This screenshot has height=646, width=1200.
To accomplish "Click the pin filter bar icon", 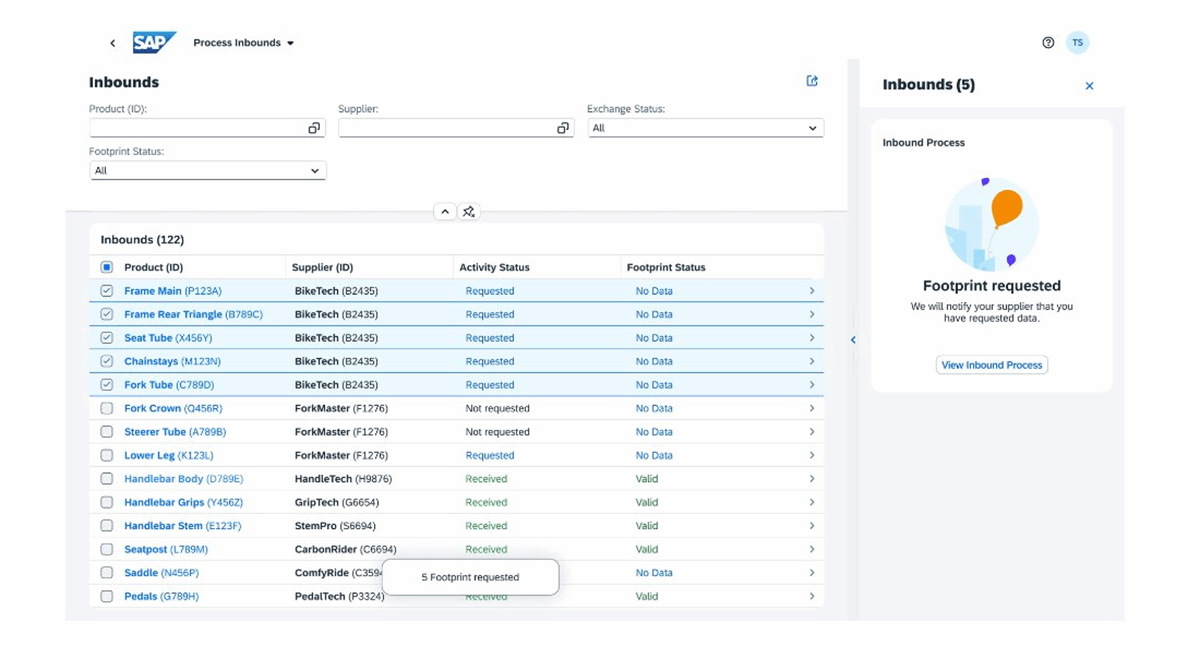I will click(x=469, y=212).
